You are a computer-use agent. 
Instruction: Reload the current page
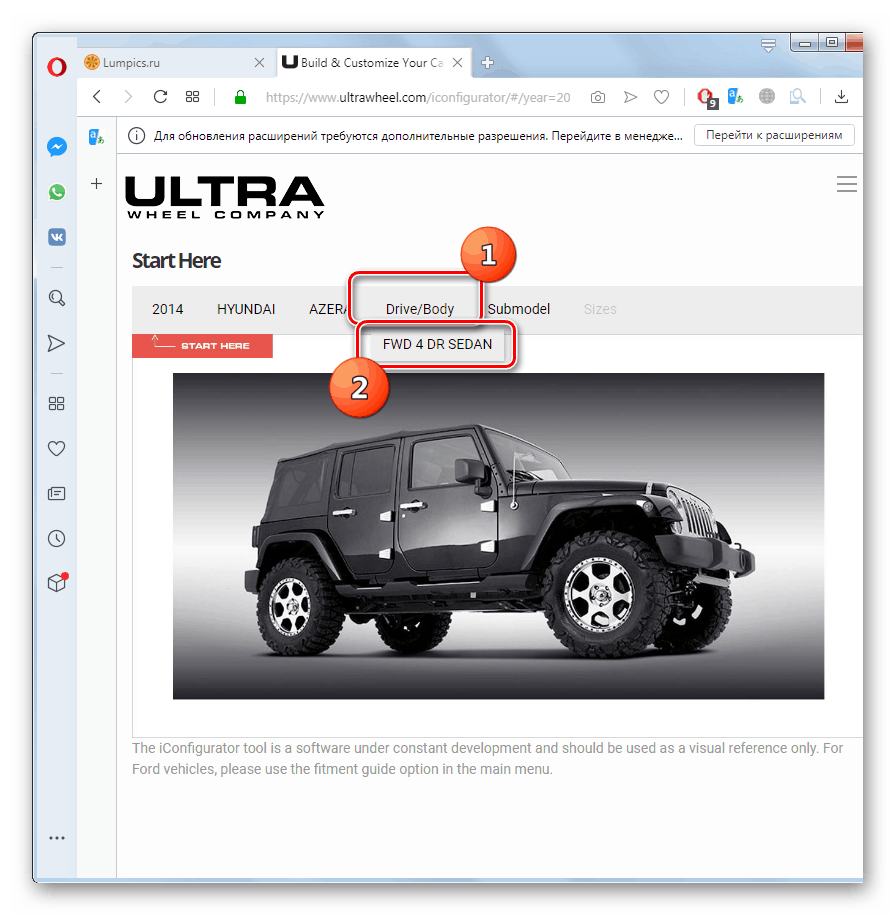tap(160, 97)
